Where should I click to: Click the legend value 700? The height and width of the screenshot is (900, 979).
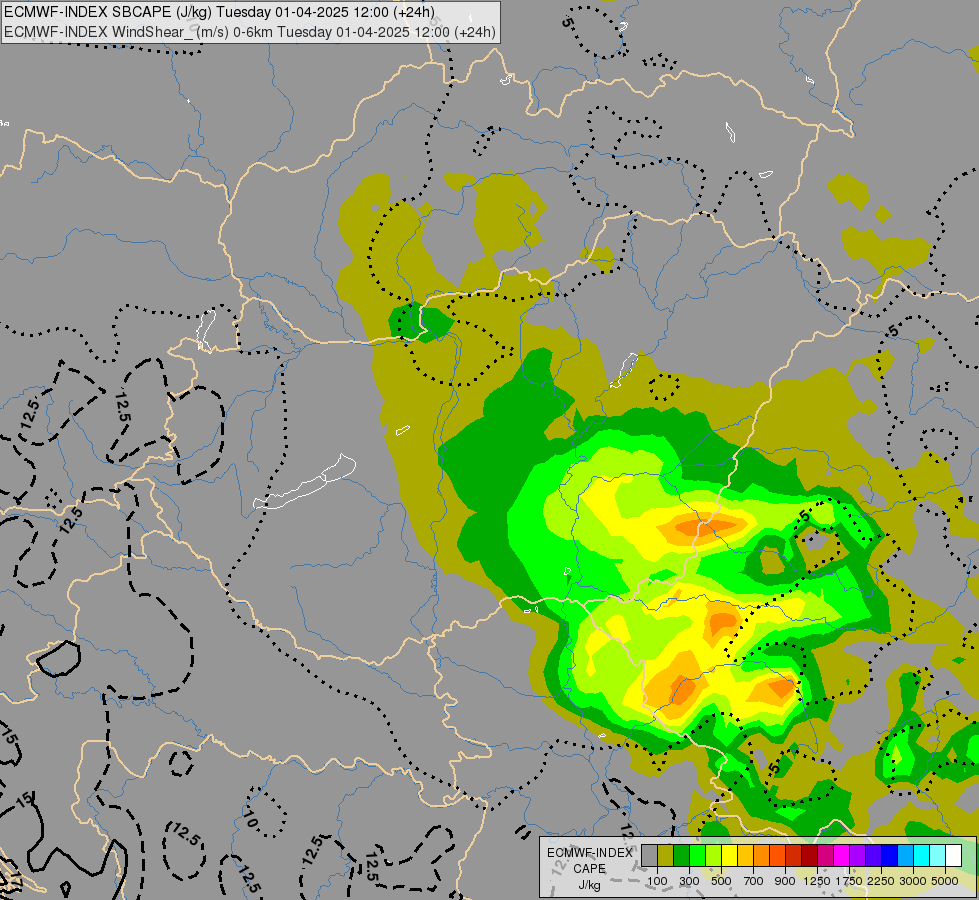(x=754, y=881)
